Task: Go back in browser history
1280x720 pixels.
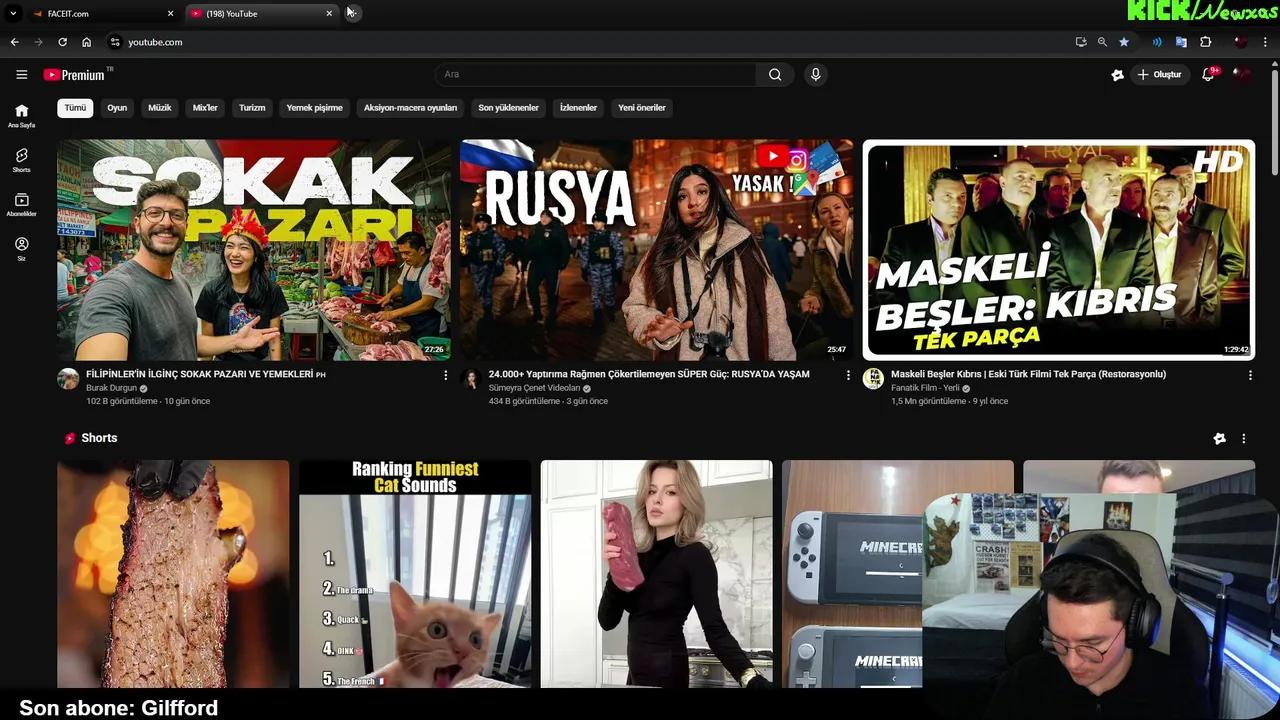Action: (14, 42)
